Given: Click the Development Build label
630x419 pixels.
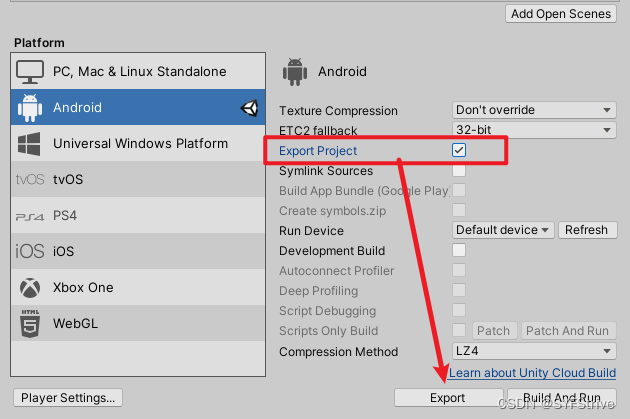Looking at the screenshot, I should (332, 251).
